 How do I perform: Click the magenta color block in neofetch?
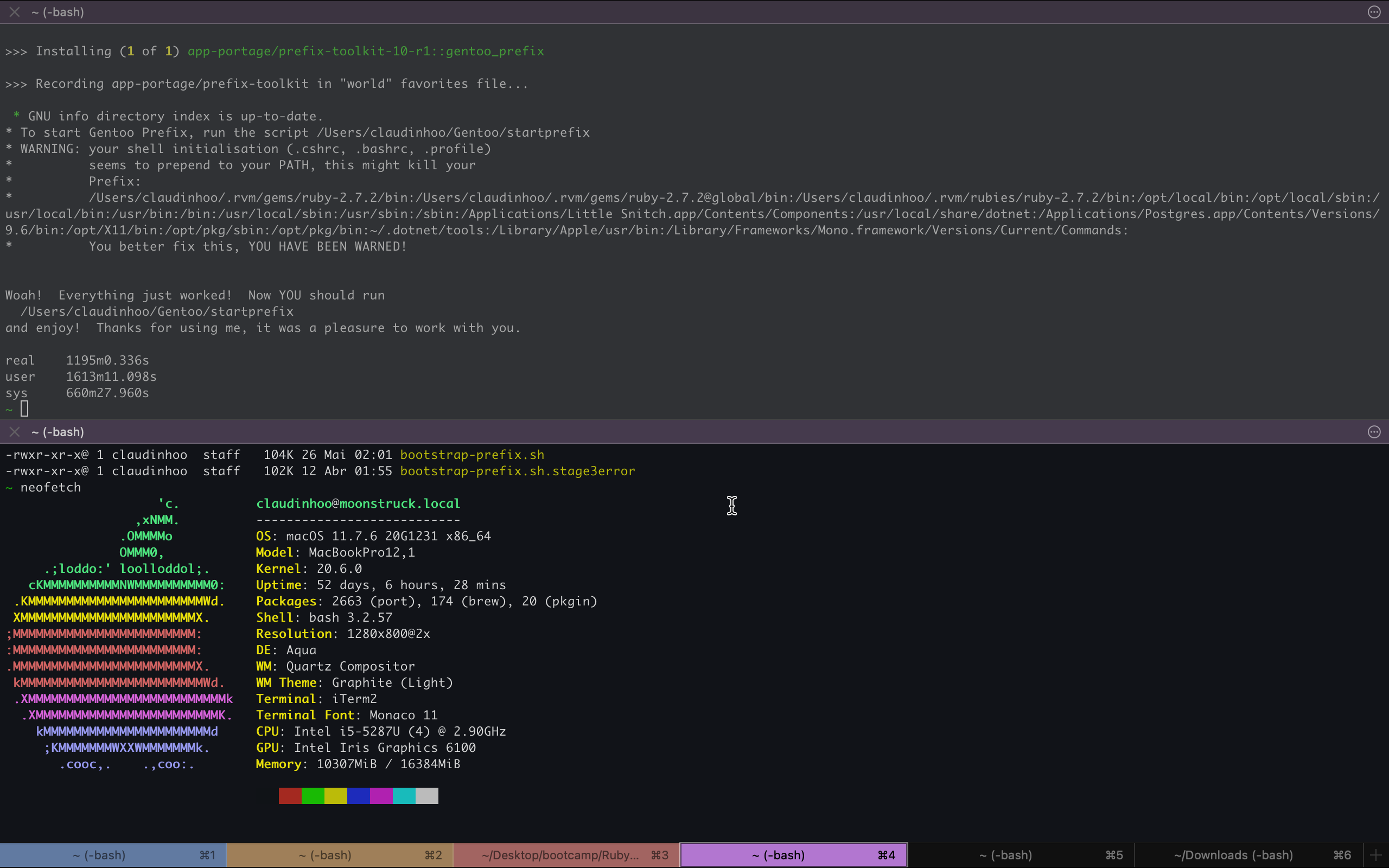tap(381, 796)
